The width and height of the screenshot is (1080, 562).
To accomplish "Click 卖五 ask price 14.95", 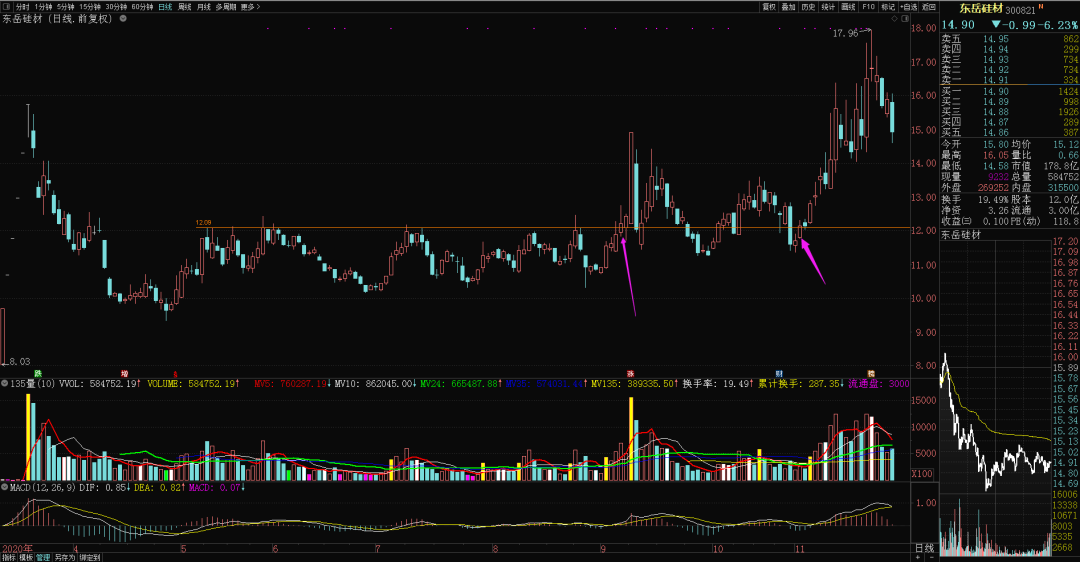I will pos(995,39).
